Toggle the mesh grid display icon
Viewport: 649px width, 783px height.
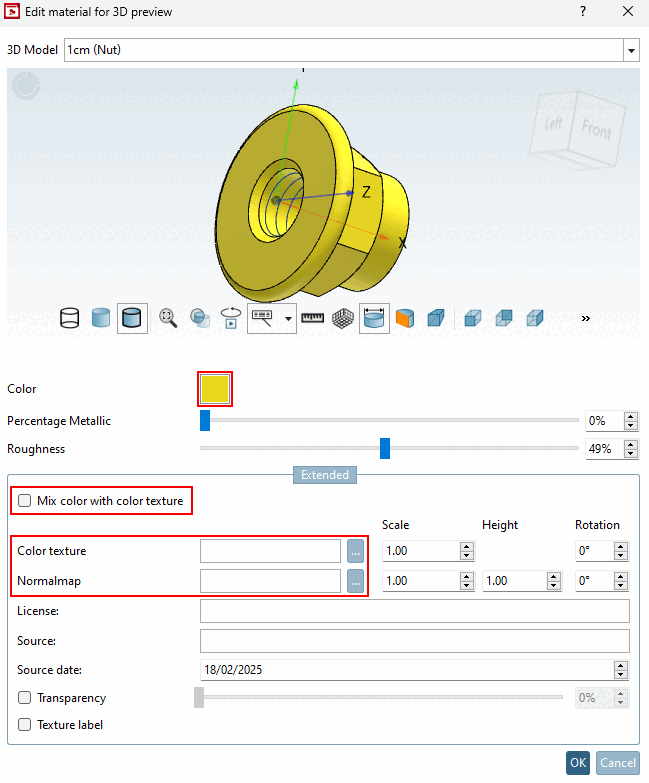(x=343, y=318)
